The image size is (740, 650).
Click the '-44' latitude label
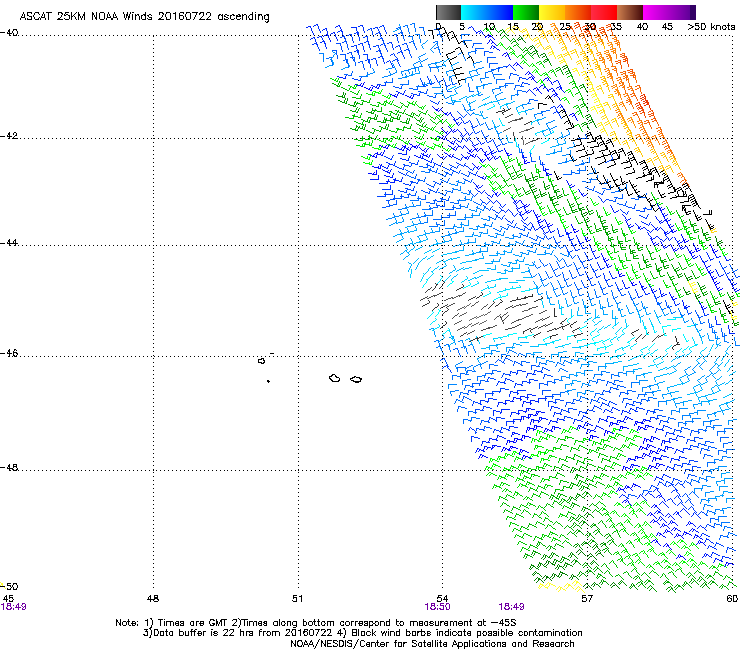tap(9, 243)
